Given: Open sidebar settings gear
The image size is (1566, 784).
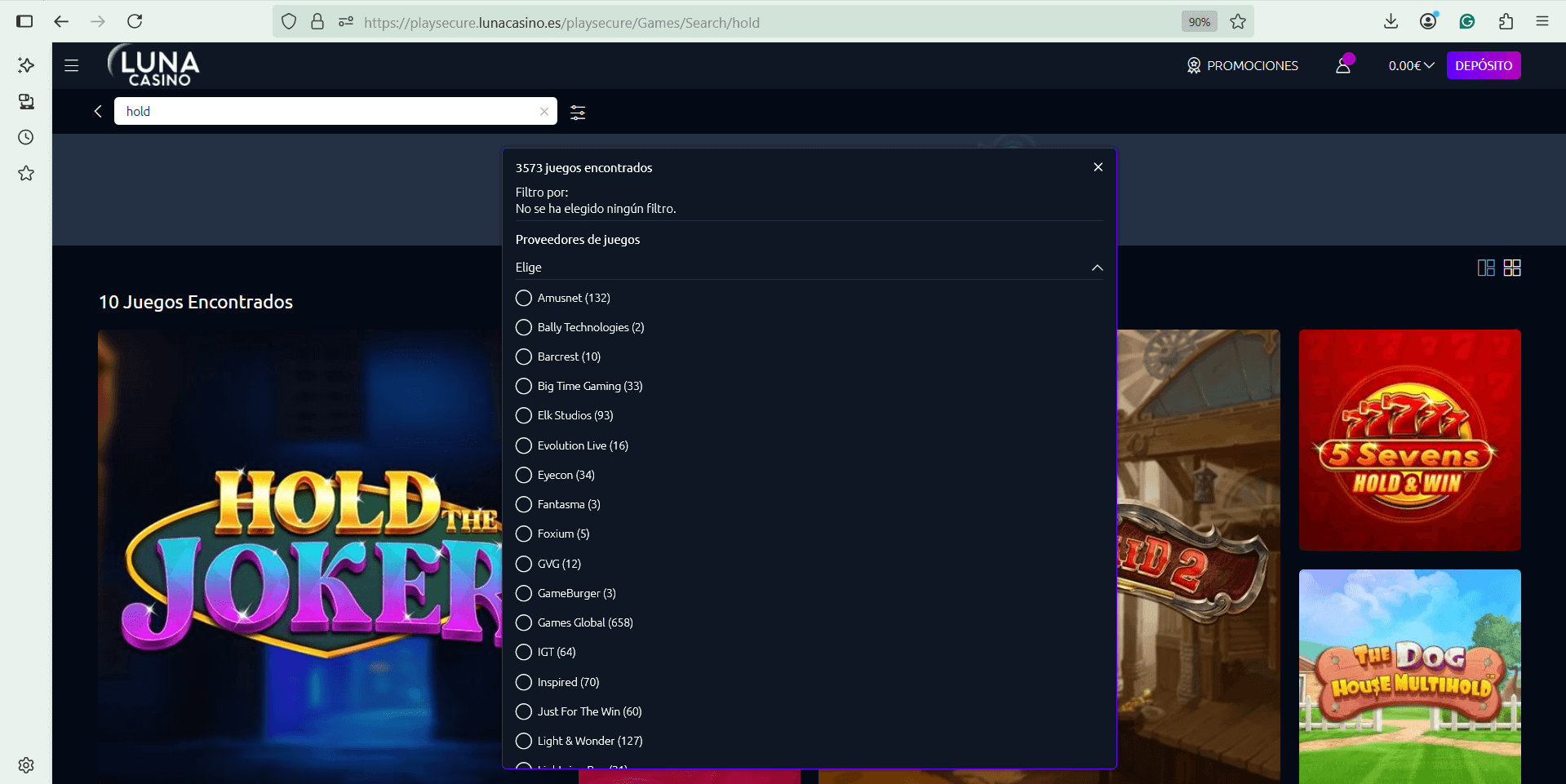Looking at the screenshot, I should point(26,765).
